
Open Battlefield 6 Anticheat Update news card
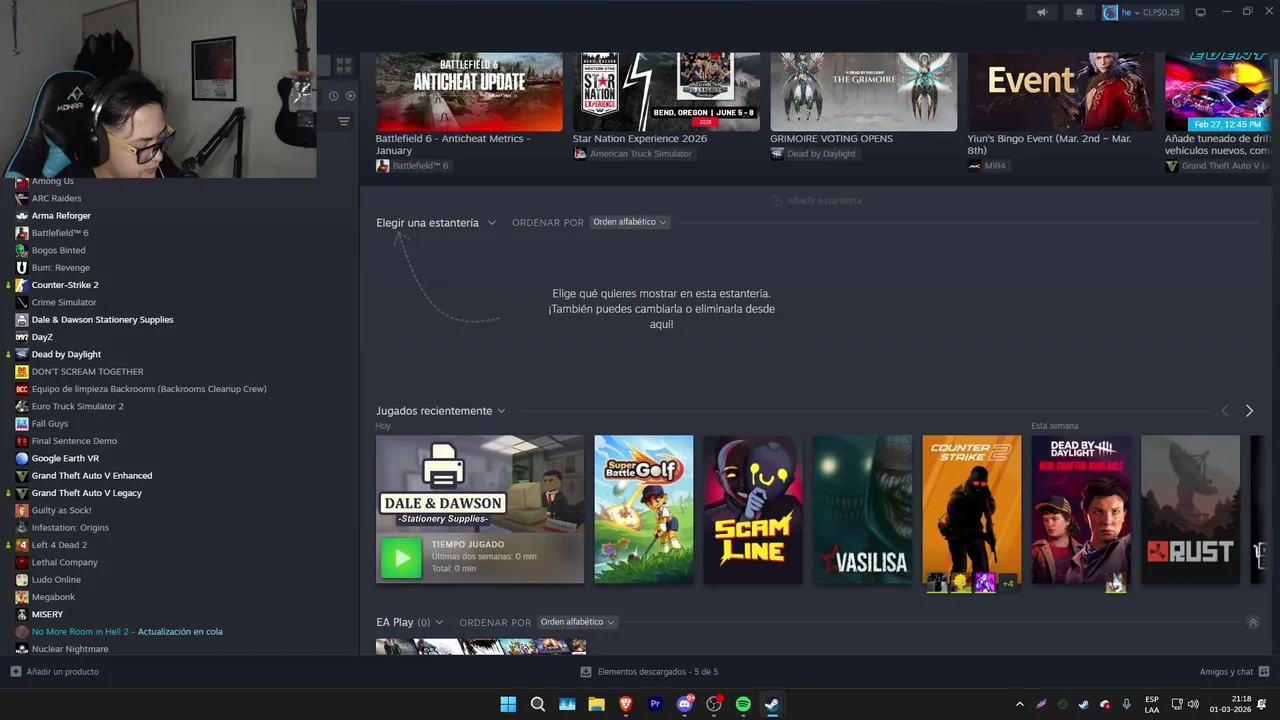[469, 92]
